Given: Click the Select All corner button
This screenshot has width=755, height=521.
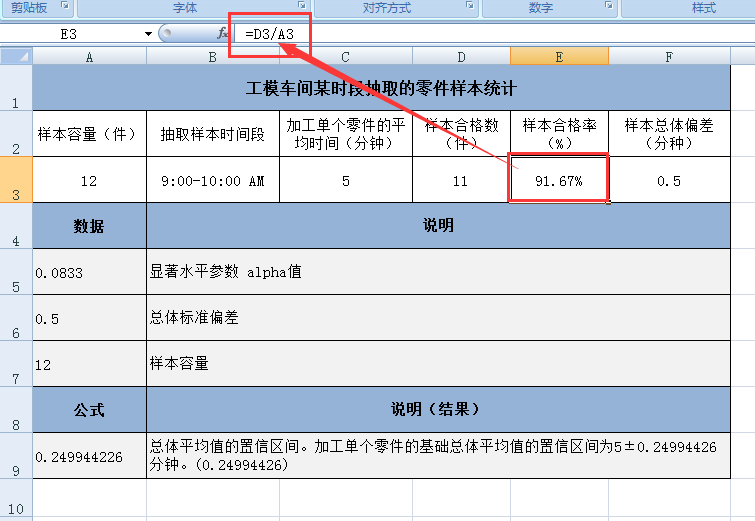Looking at the screenshot, I should click(x=16, y=56).
